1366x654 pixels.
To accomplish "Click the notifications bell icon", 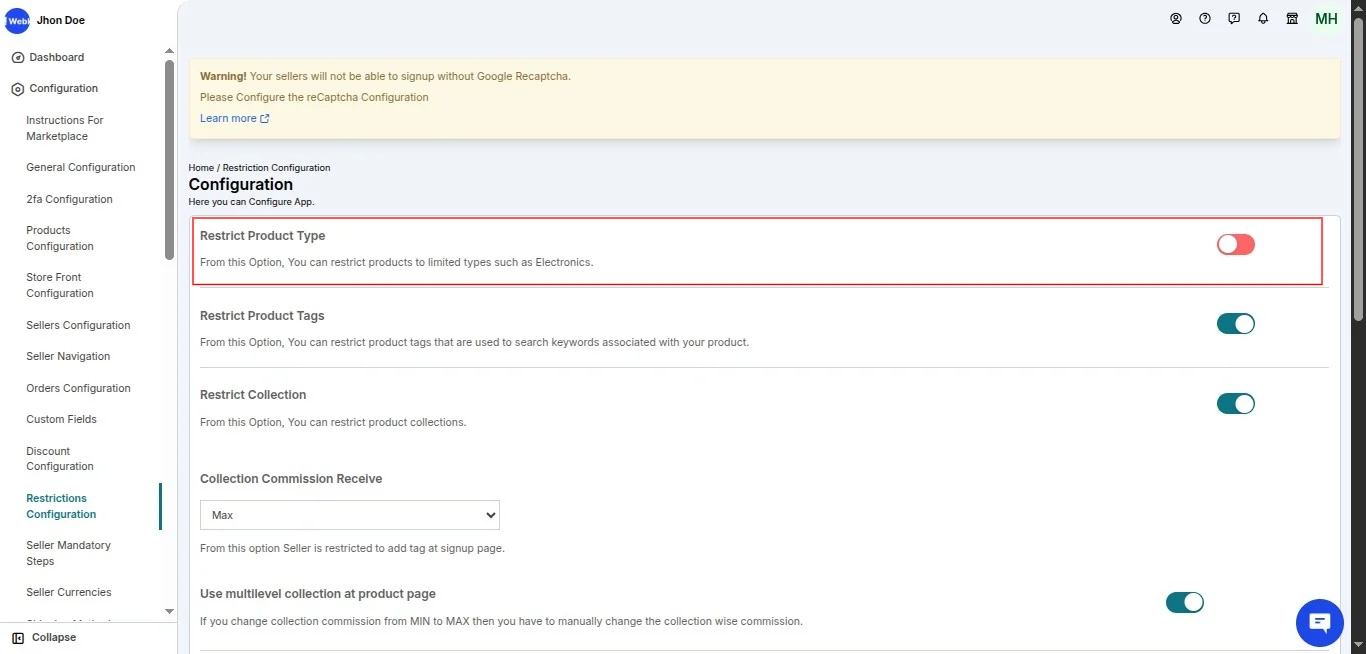I will [1263, 18].
